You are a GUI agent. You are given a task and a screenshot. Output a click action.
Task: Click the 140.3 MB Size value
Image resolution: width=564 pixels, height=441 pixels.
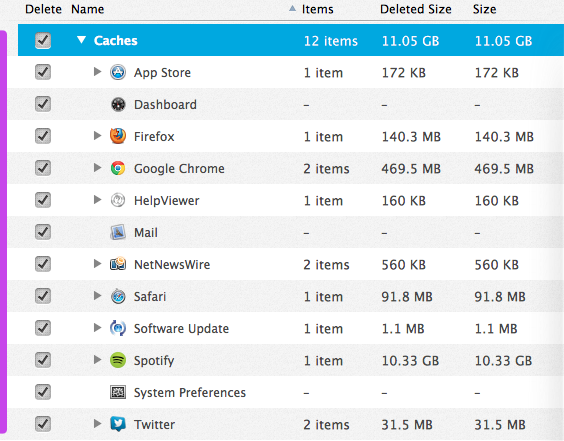pos(504,137)
